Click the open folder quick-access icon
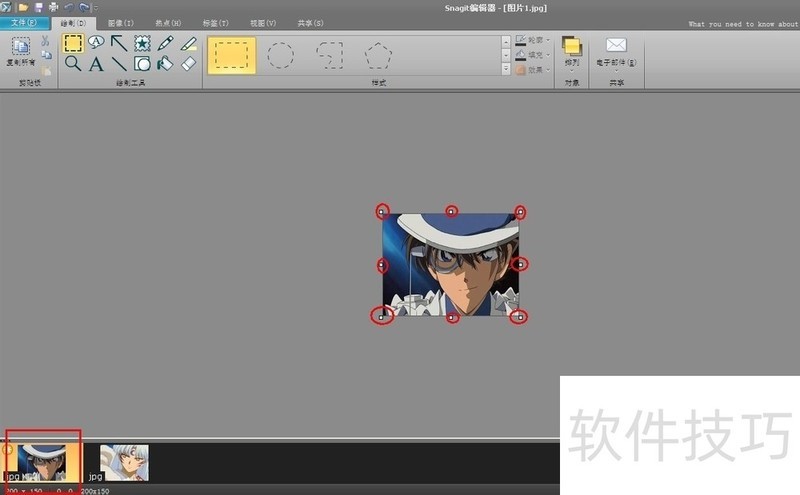This screenshot has width=800, height=495. tap(23, 7)
